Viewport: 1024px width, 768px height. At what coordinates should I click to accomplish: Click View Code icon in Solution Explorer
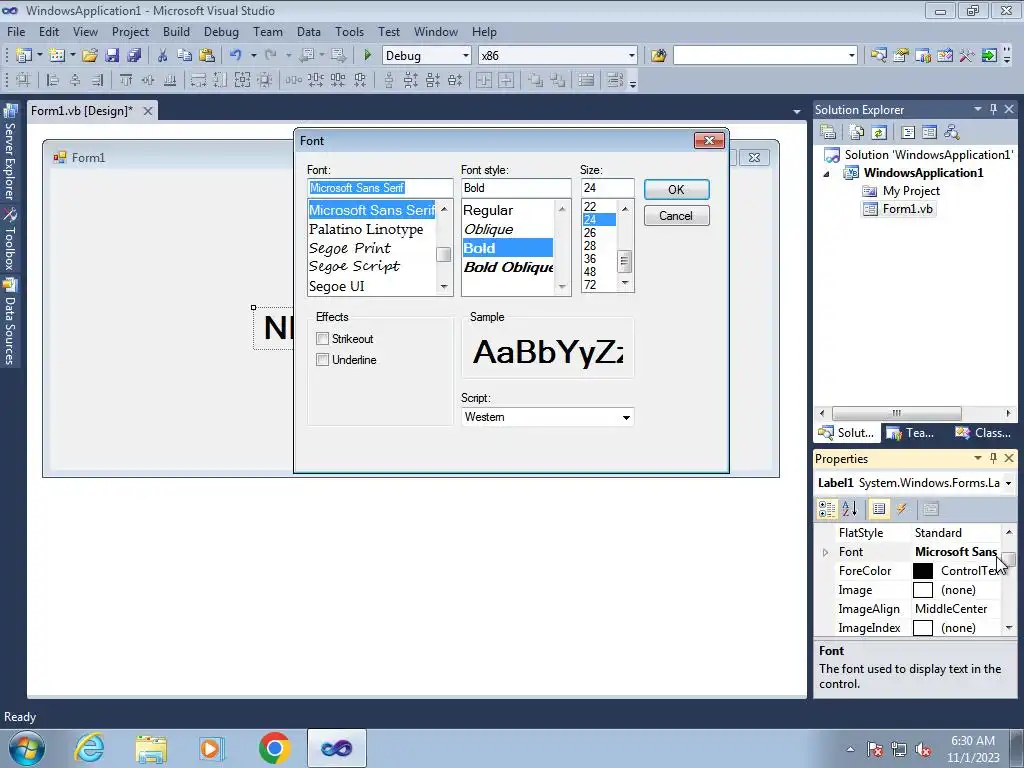pos(908,133)
